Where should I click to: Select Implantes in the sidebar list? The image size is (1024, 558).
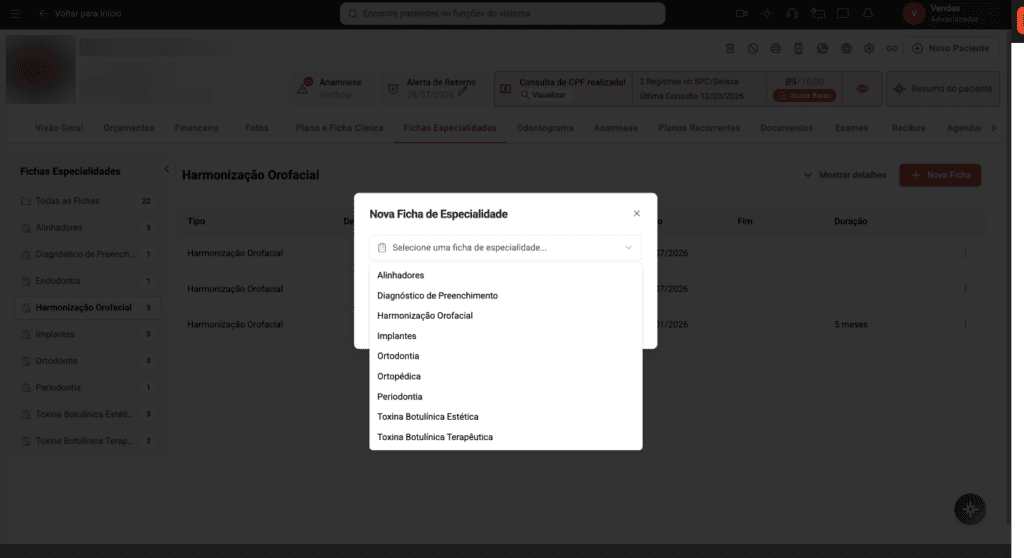coord(88,335)
